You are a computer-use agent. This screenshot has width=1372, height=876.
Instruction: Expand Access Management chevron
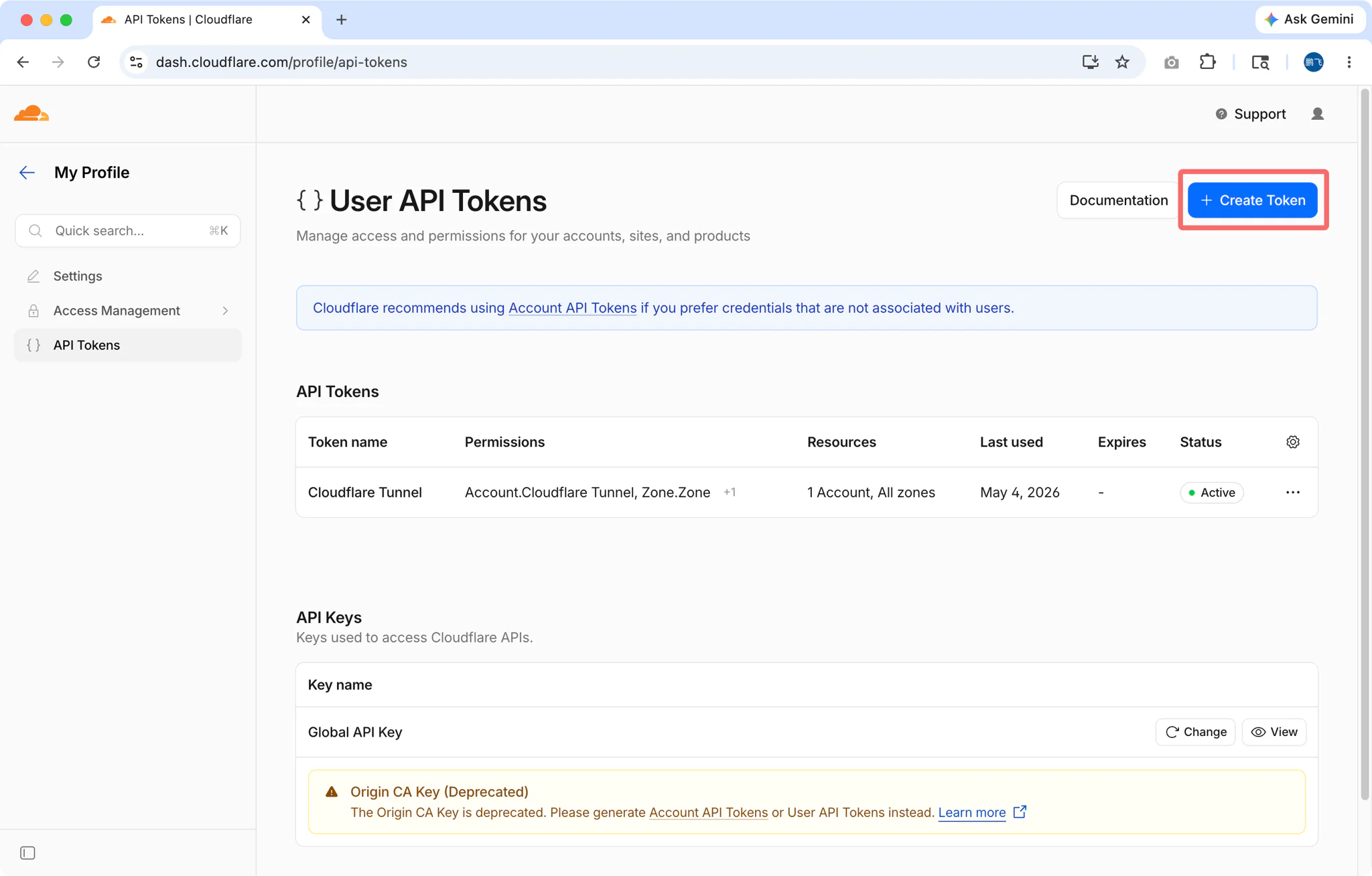click(x=226, y=311)
